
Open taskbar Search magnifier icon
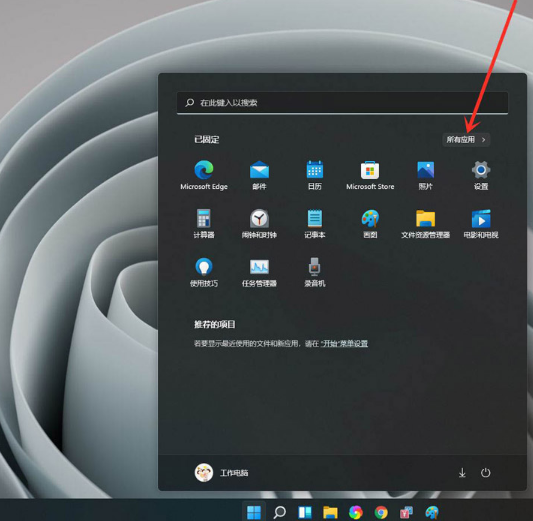[279, 512]
